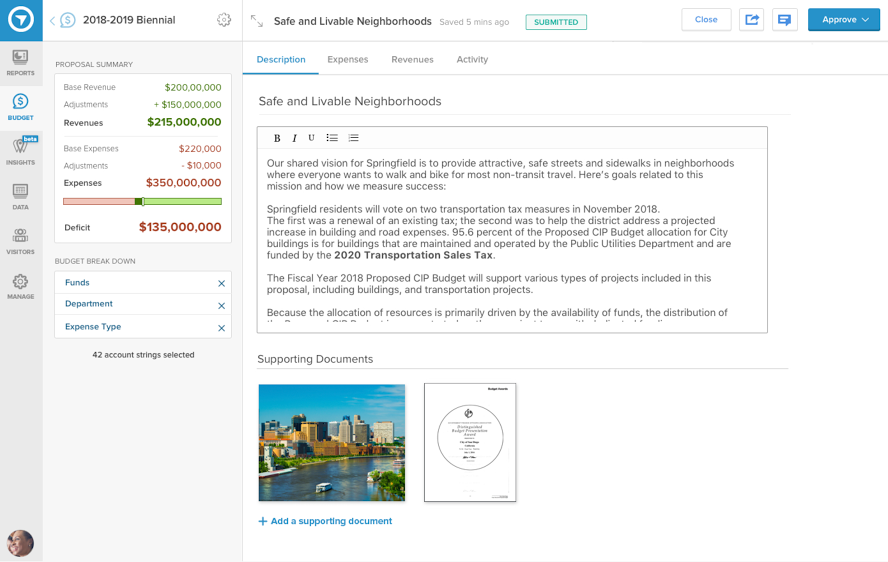Click the expense Adjustments - $10,000 value

201,165
